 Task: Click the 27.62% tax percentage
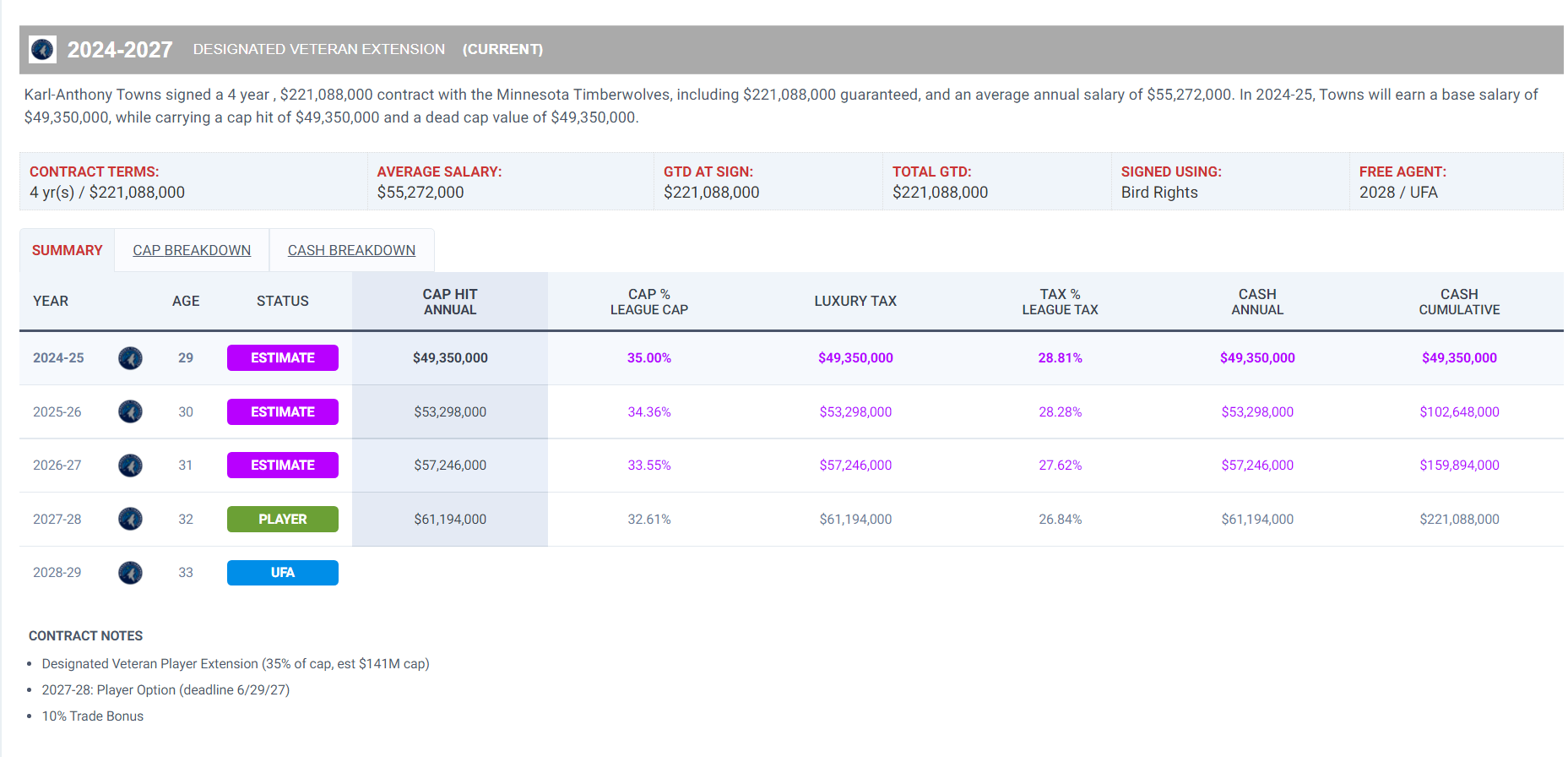tap(1061, 466)
